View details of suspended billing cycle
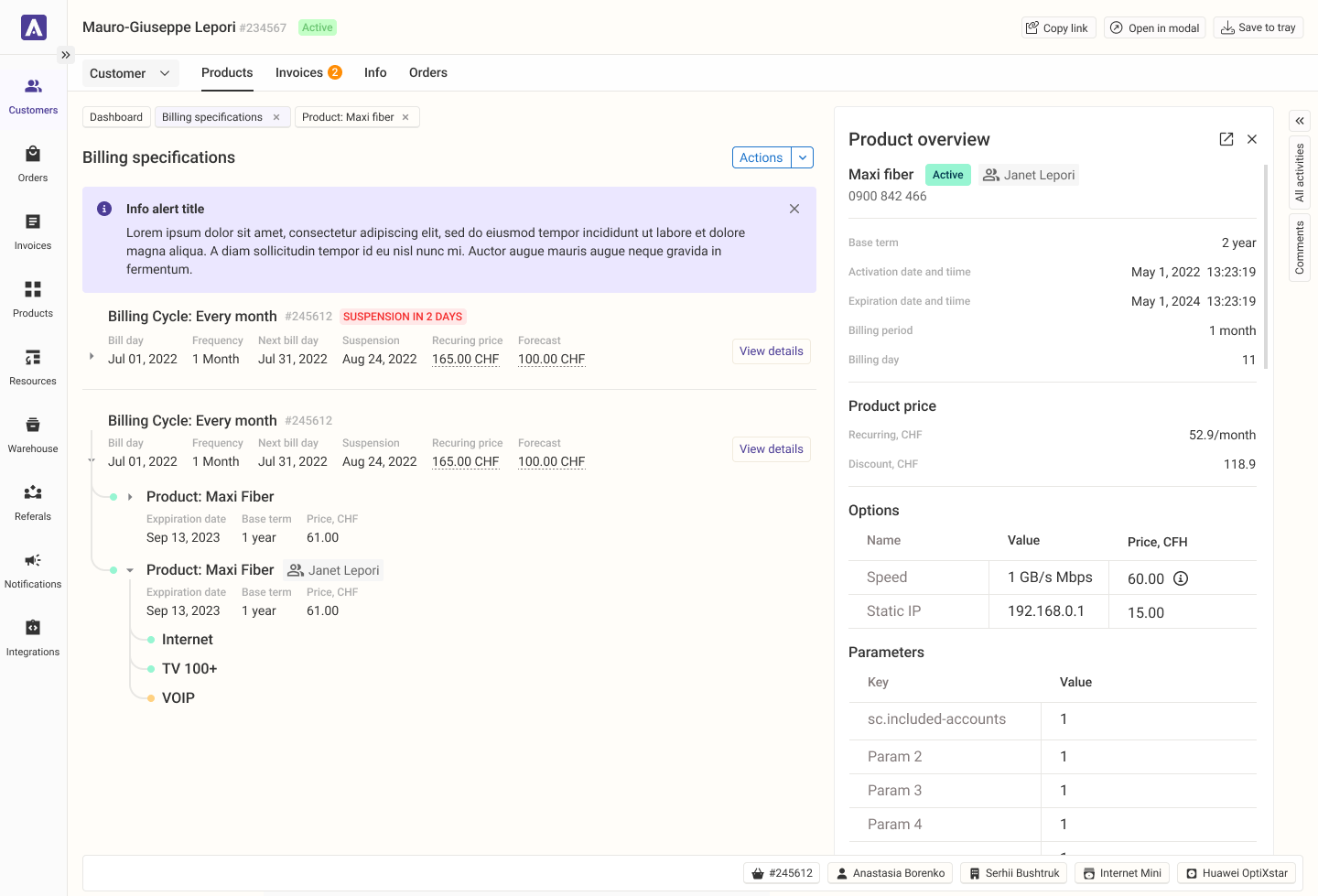This screenshot has height=896, width=1318. [x=772, y=351]
